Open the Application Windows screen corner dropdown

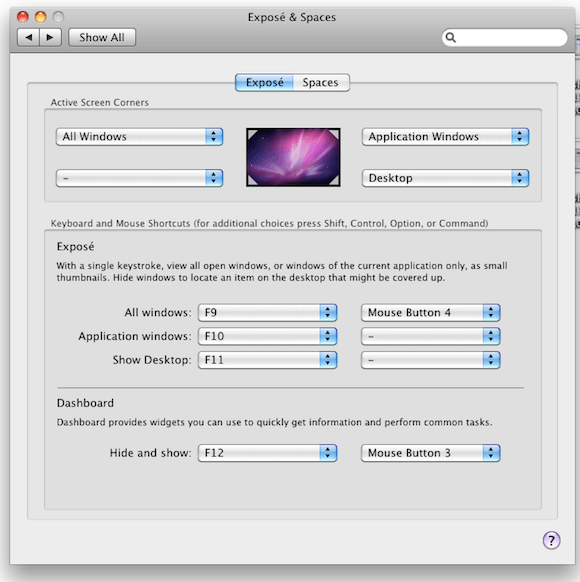point(445,137)
